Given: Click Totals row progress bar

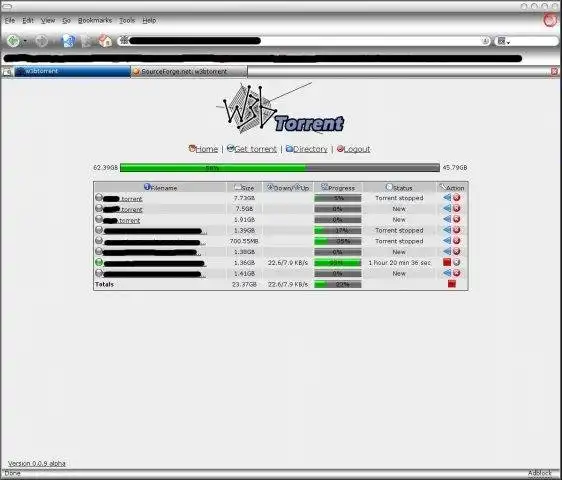Looking at the screenshot, I should [x=338, y=284].
